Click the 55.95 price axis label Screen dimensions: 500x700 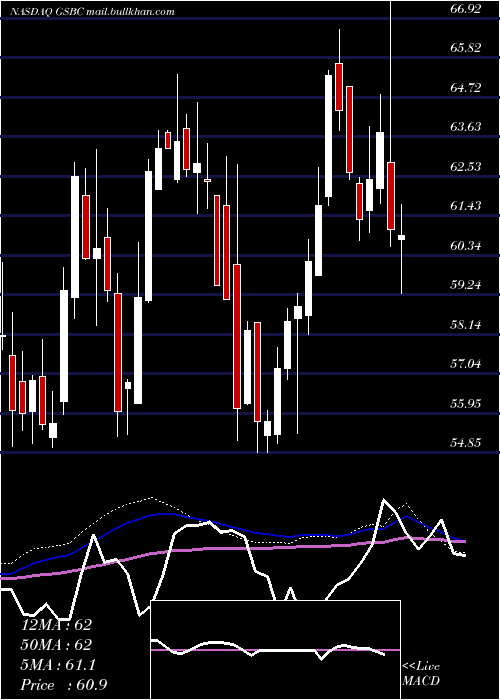coord(466,404)
